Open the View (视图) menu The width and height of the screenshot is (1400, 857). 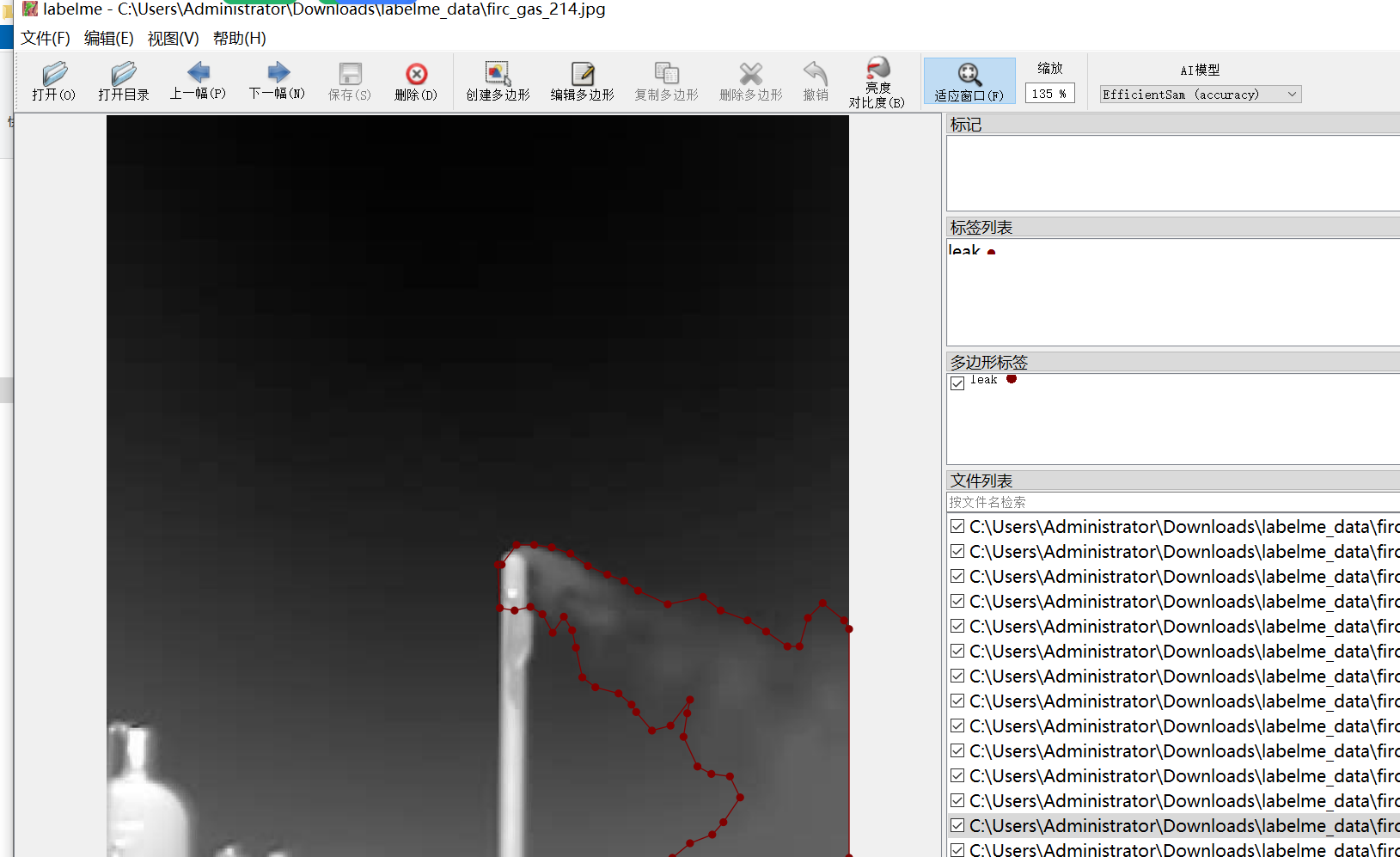(173, 39)
